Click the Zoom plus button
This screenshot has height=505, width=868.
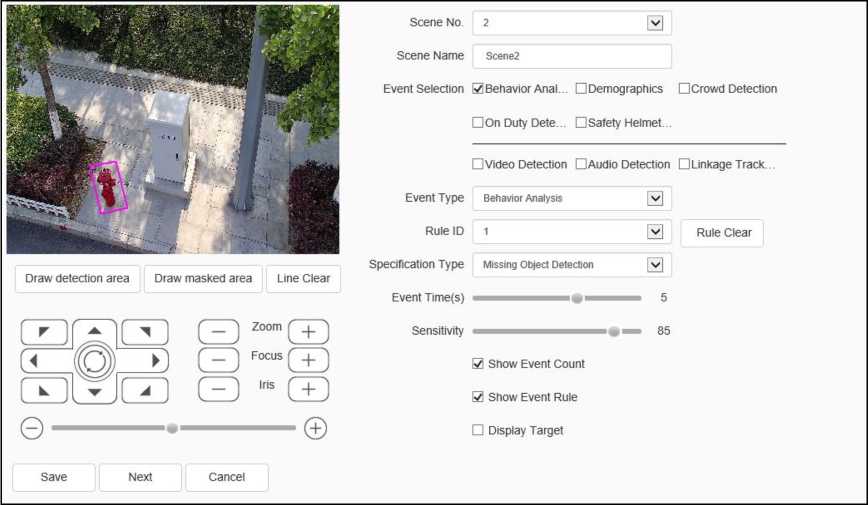(308, 331)
